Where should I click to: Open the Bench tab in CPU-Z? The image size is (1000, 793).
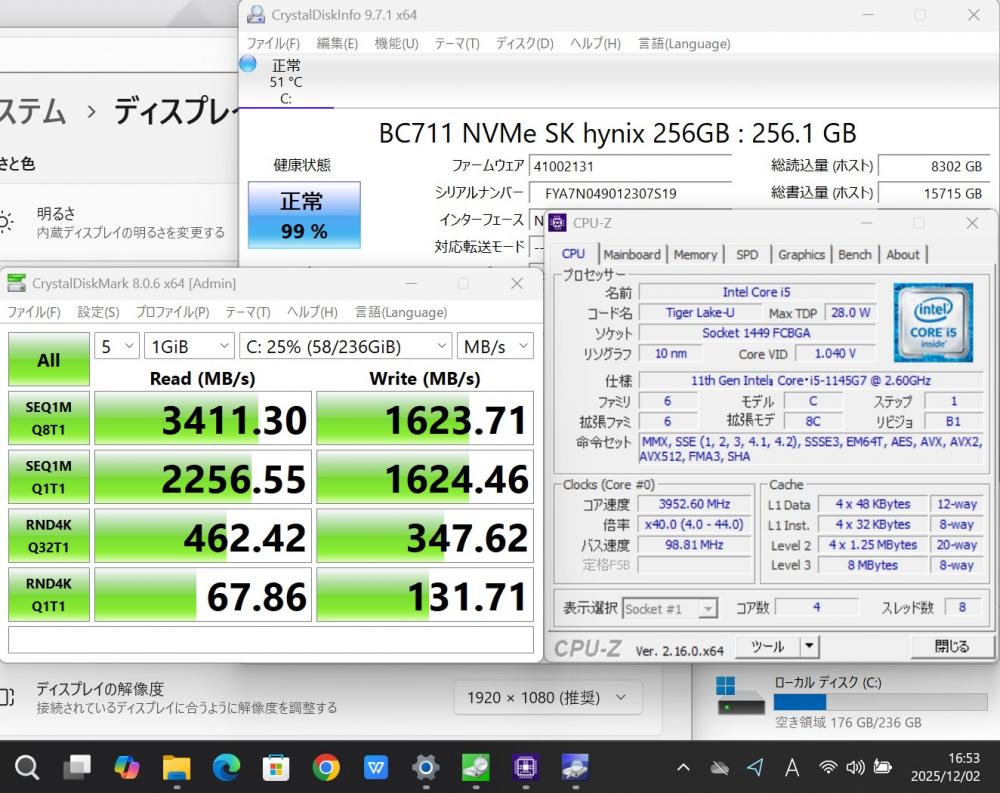(x=854, y=254)
